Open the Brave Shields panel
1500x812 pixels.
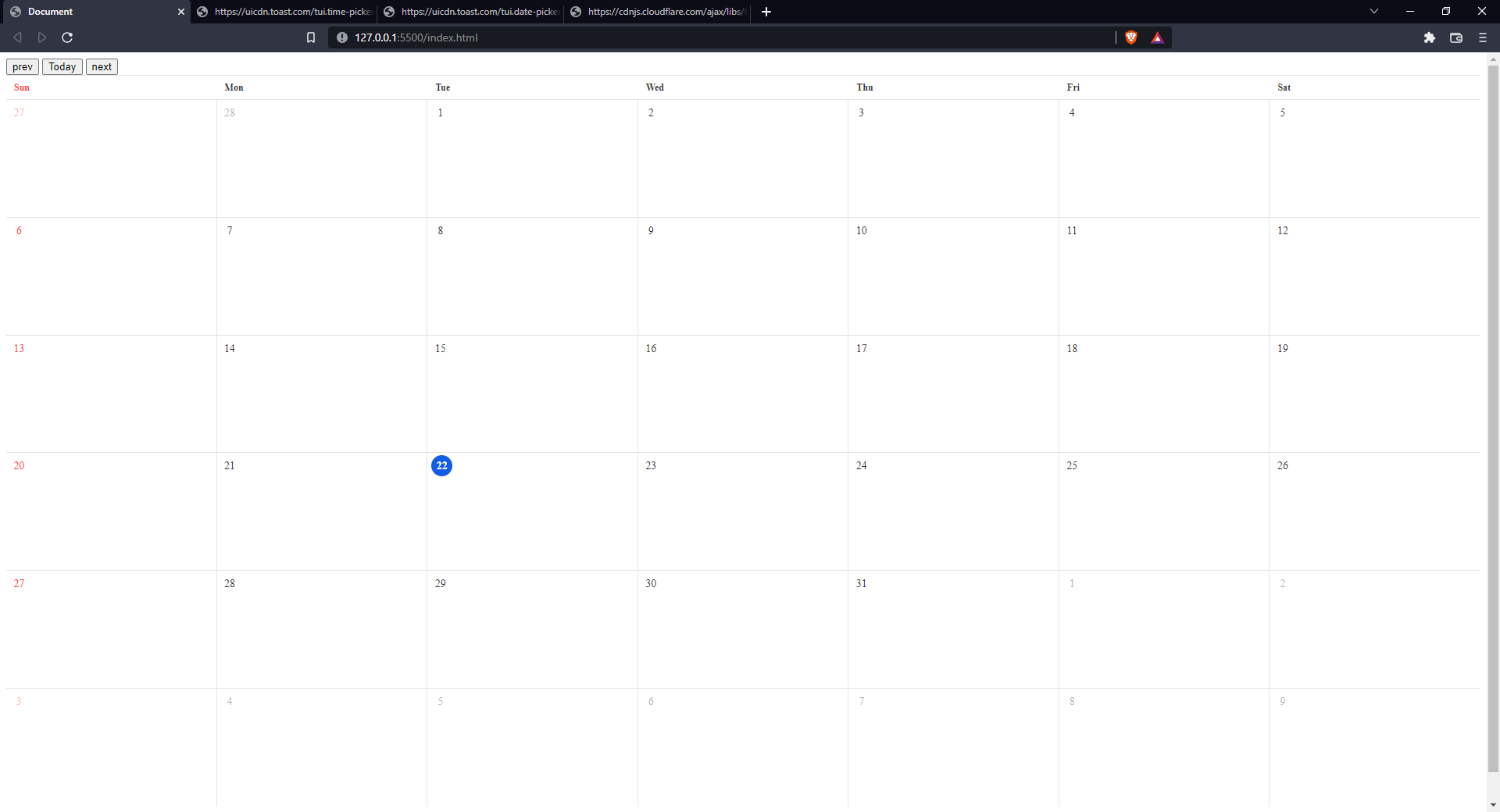click(1131, 37)
